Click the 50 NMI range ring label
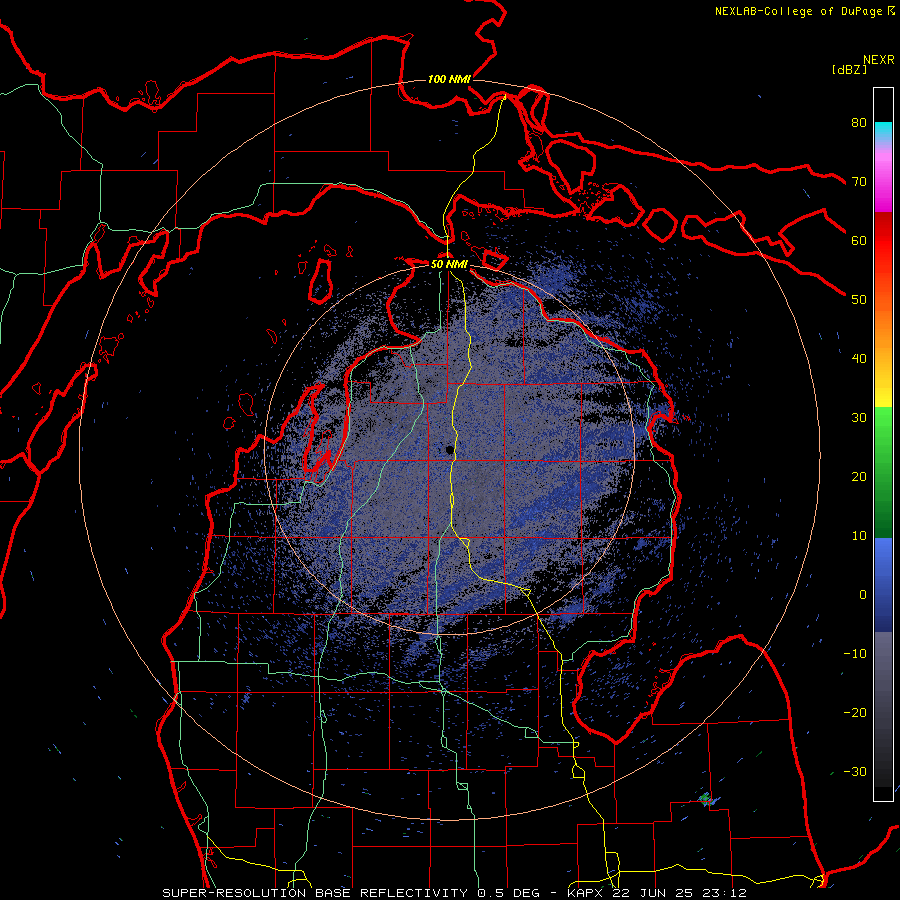The width and height of the screenshot is (900, 900). [449, 265]
